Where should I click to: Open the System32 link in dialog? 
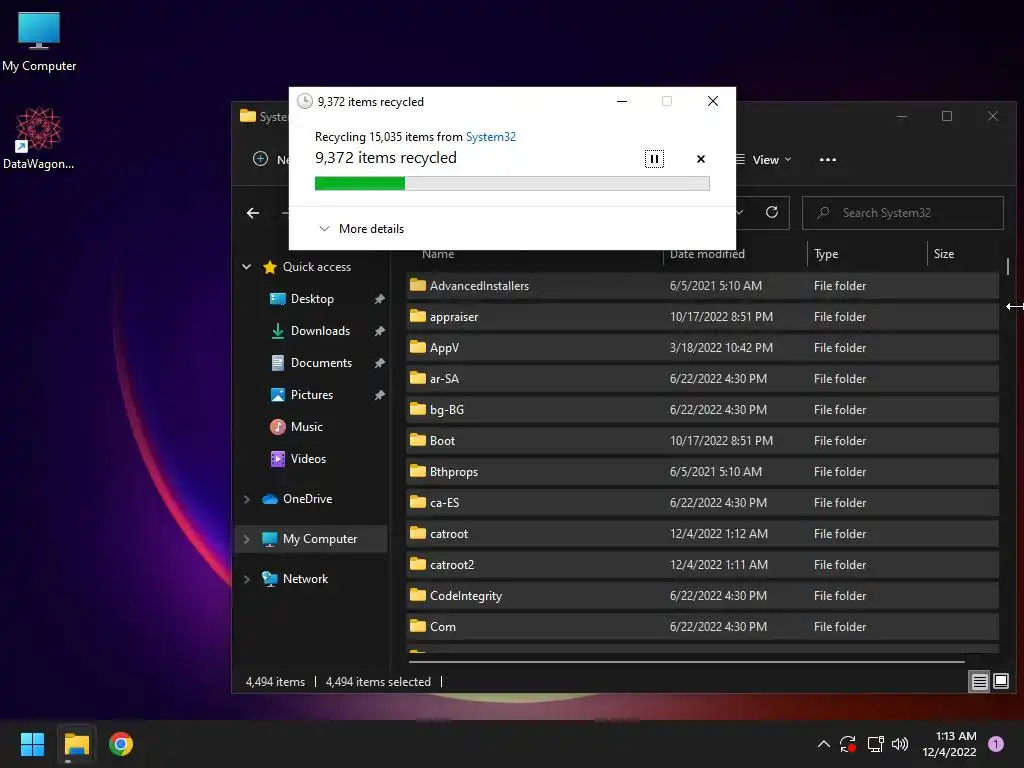[x=490, y=136]
